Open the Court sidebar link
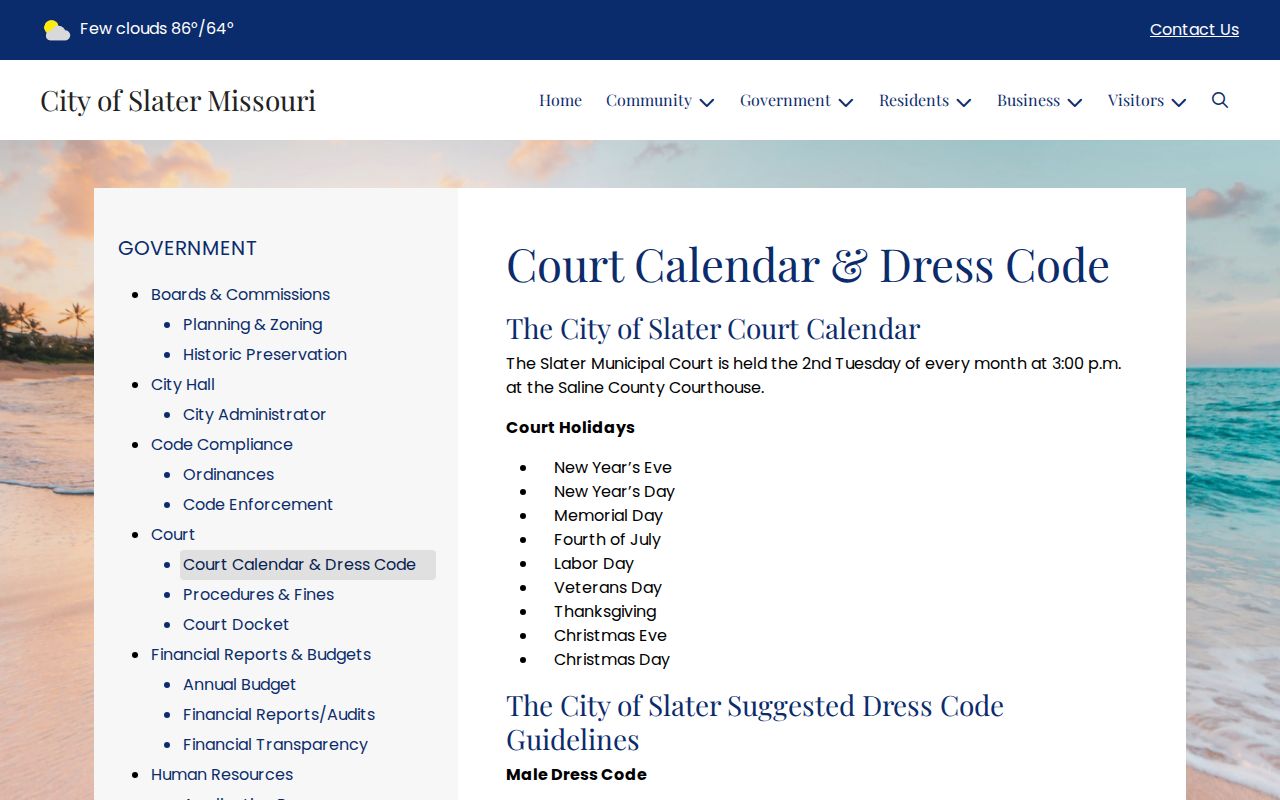This screenshot has width=1280, height=800. point(173,534)
